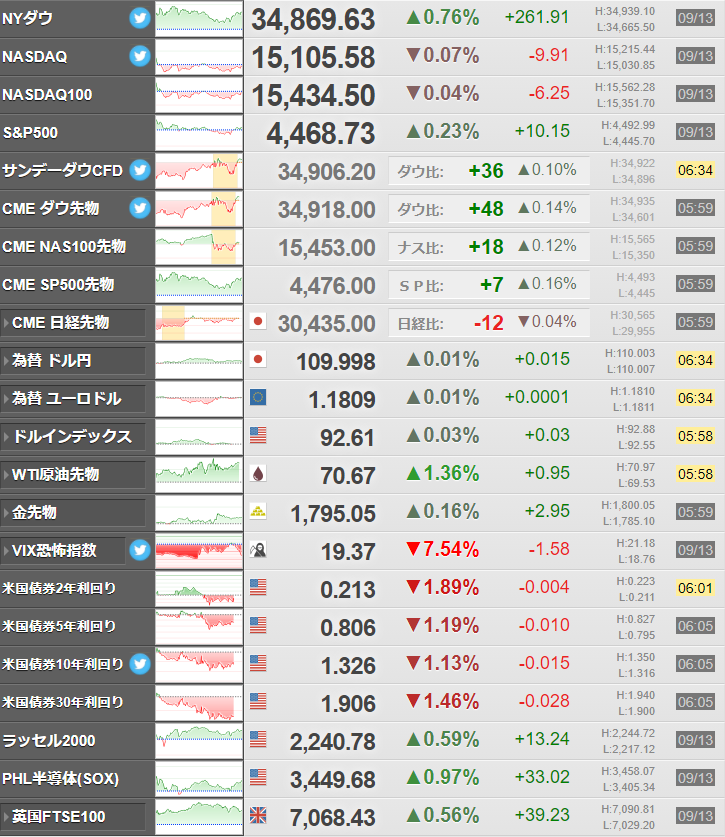This screenshot has width=725, height=837.
Task: Click the Twitter icon in the NYダウ row
Action: pyautogui.click(x=140, y=18)
